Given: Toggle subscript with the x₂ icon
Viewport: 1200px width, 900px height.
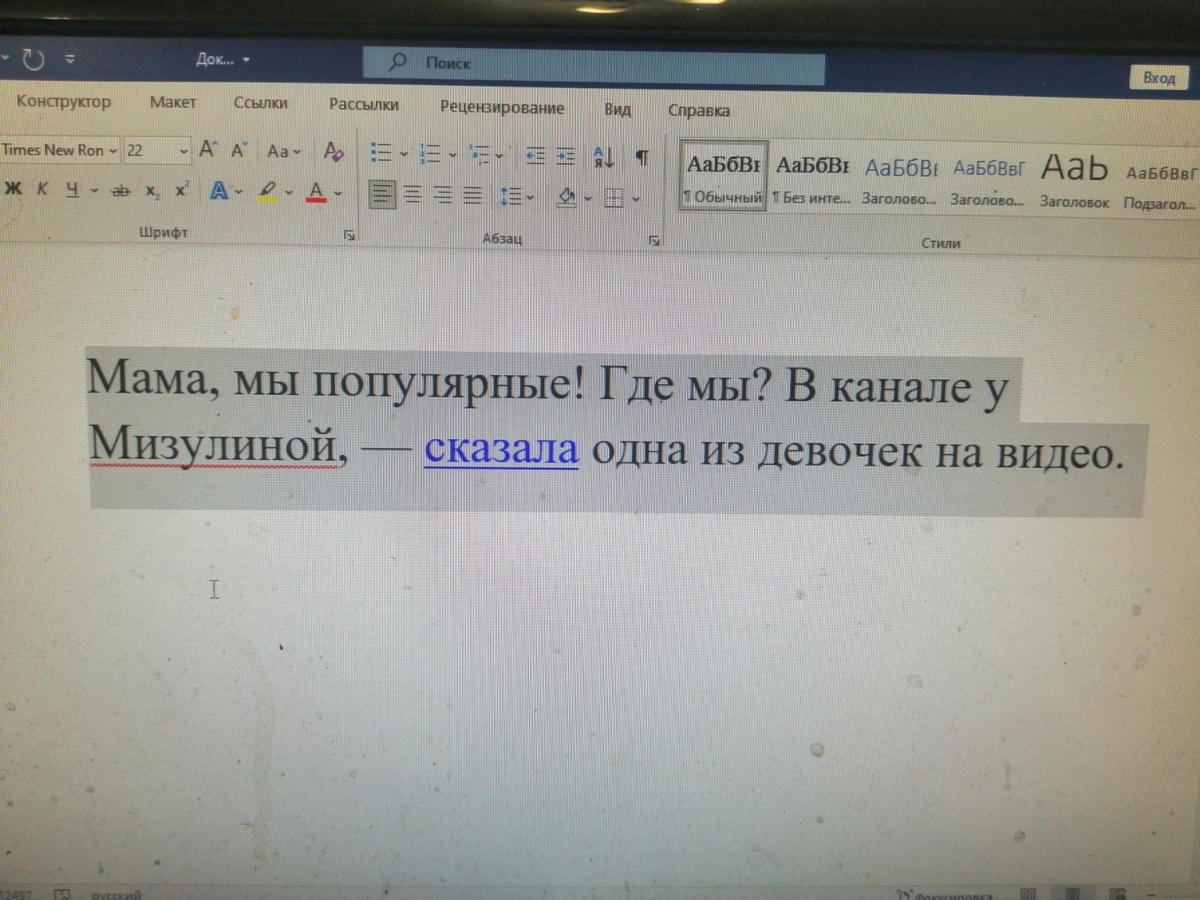Looking at the screenshot, I should [x=153, y=191].
